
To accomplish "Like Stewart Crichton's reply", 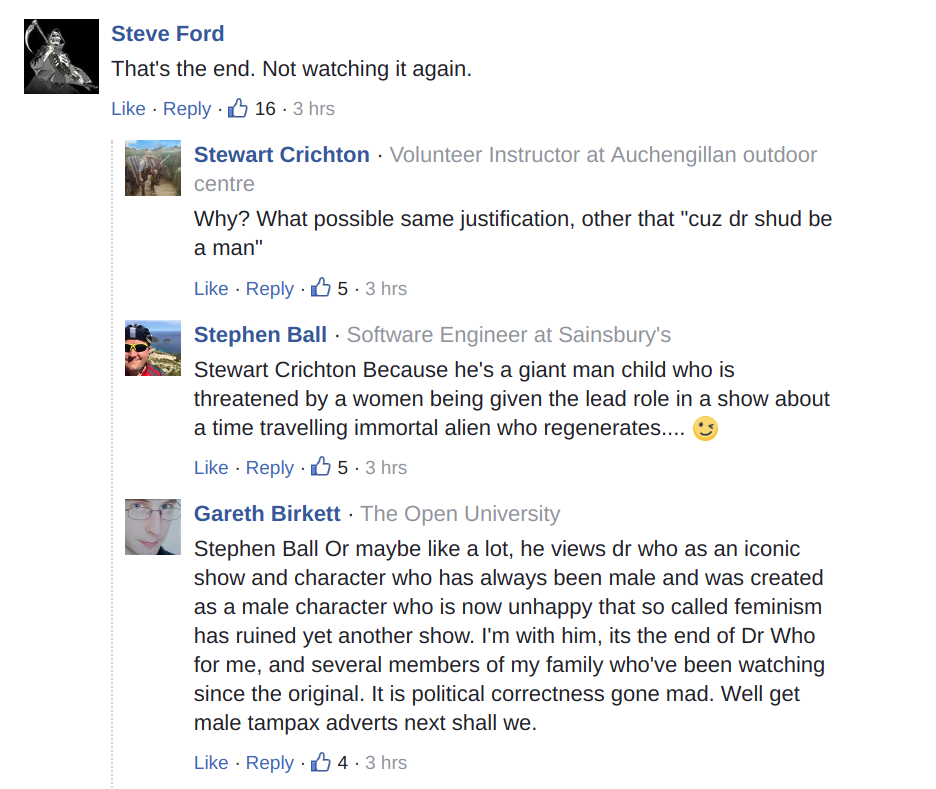I will (211, 289).
